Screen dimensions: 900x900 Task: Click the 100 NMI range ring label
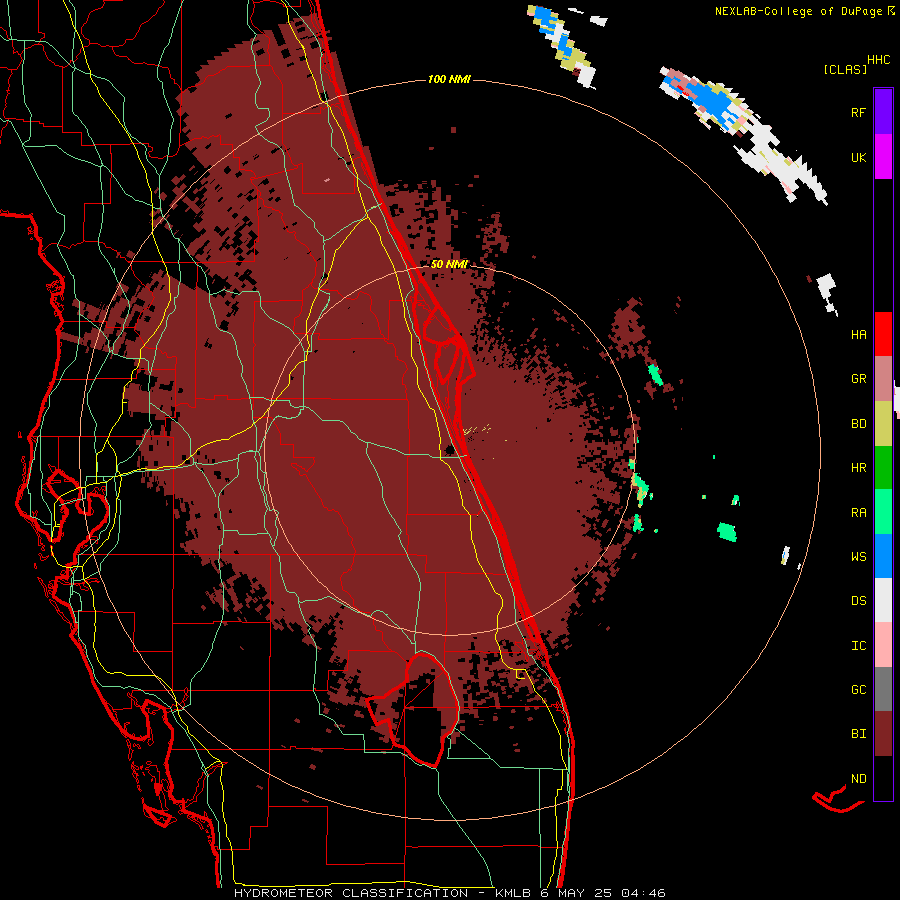click(x=449, y=79)
